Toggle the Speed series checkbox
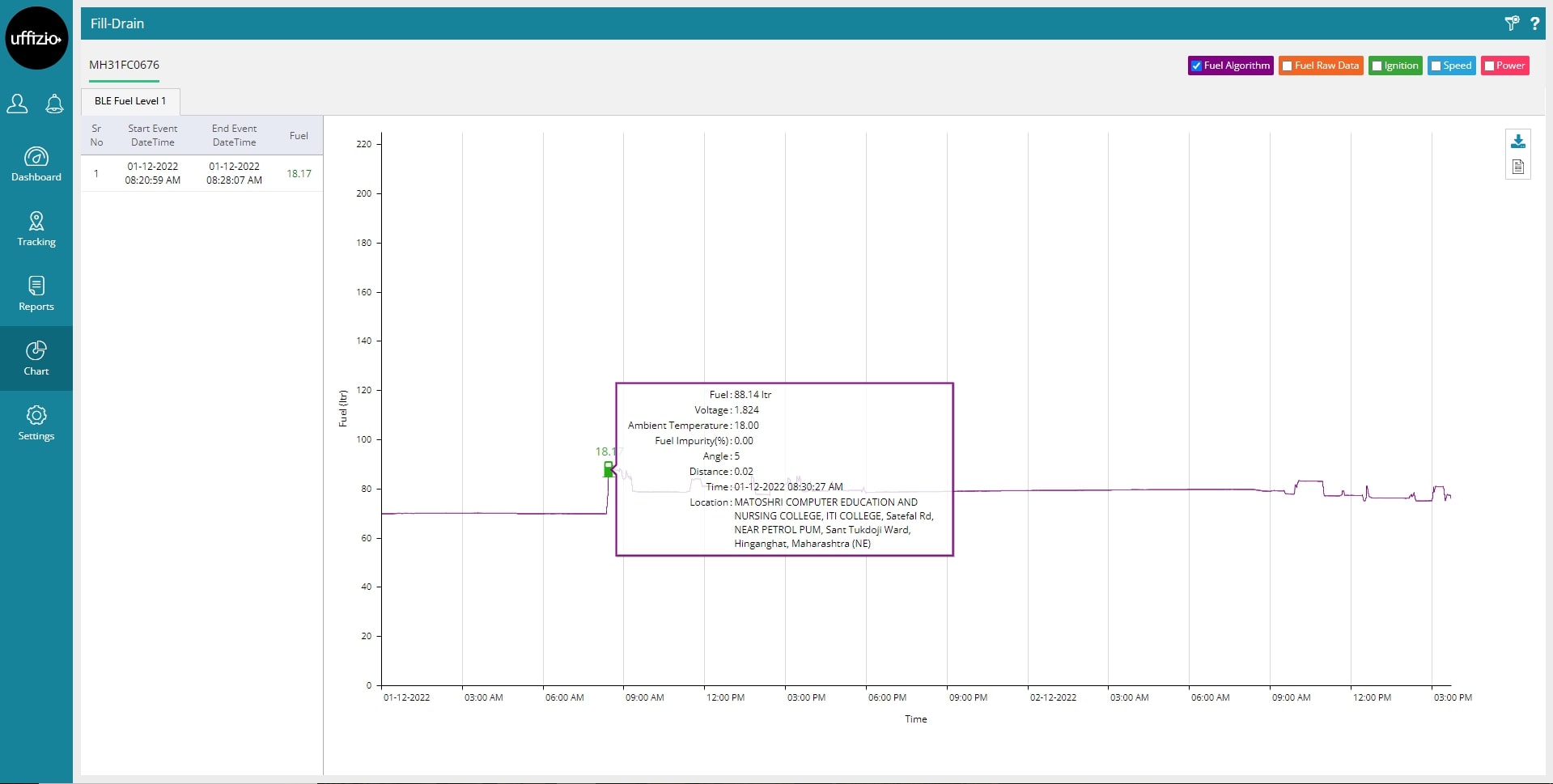Image resolution: width=1553 pixels, height=784 pixels. point(1436,66)
